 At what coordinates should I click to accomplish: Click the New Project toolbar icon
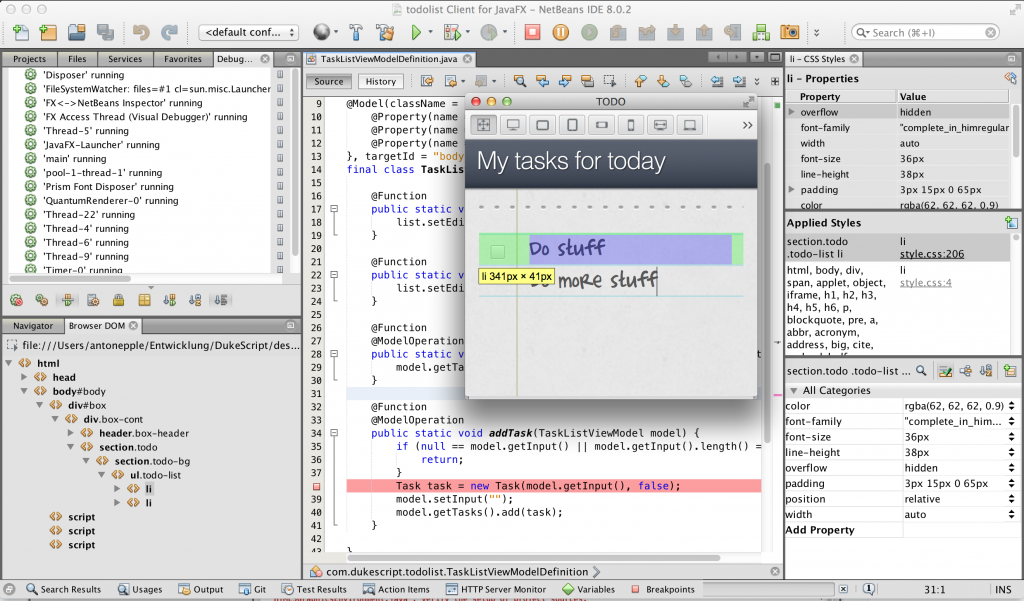pos(48,32)
